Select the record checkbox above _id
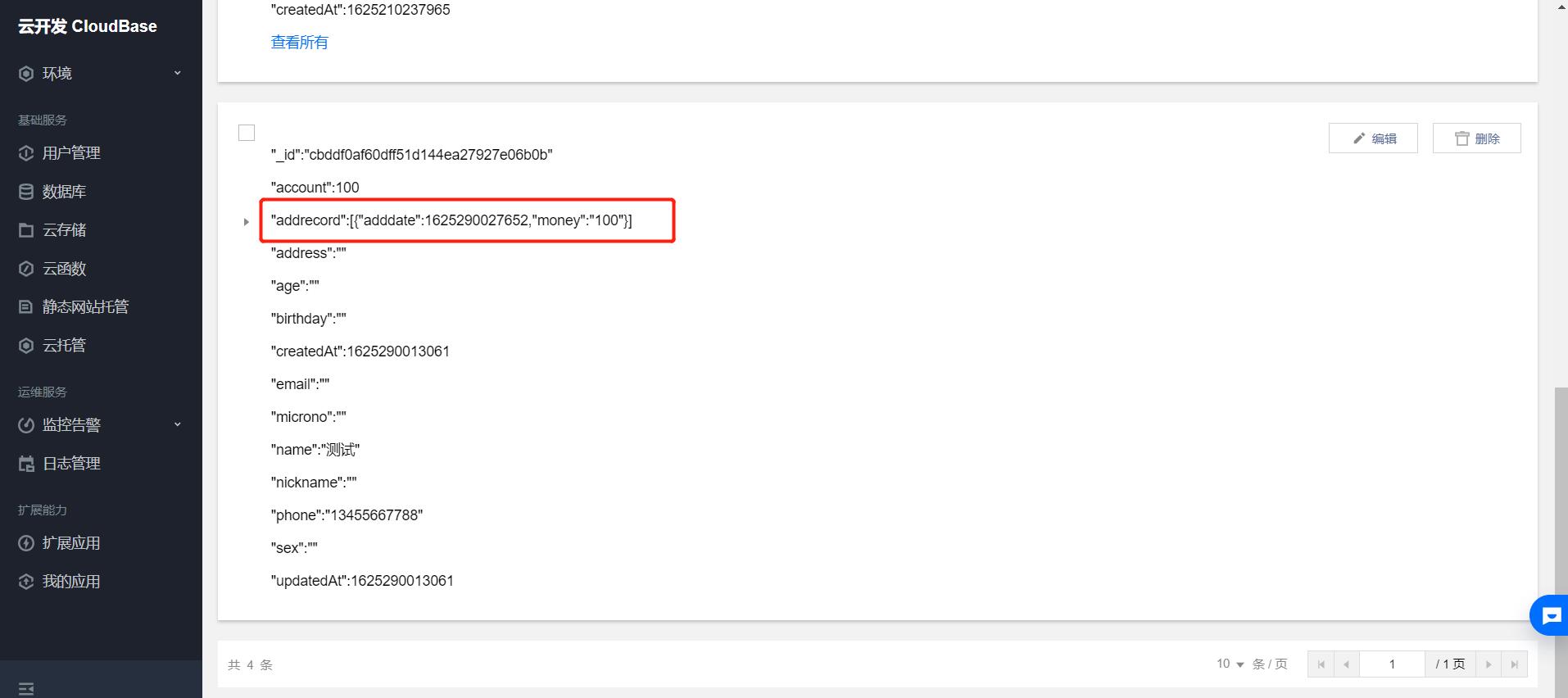 coord(247,133)
